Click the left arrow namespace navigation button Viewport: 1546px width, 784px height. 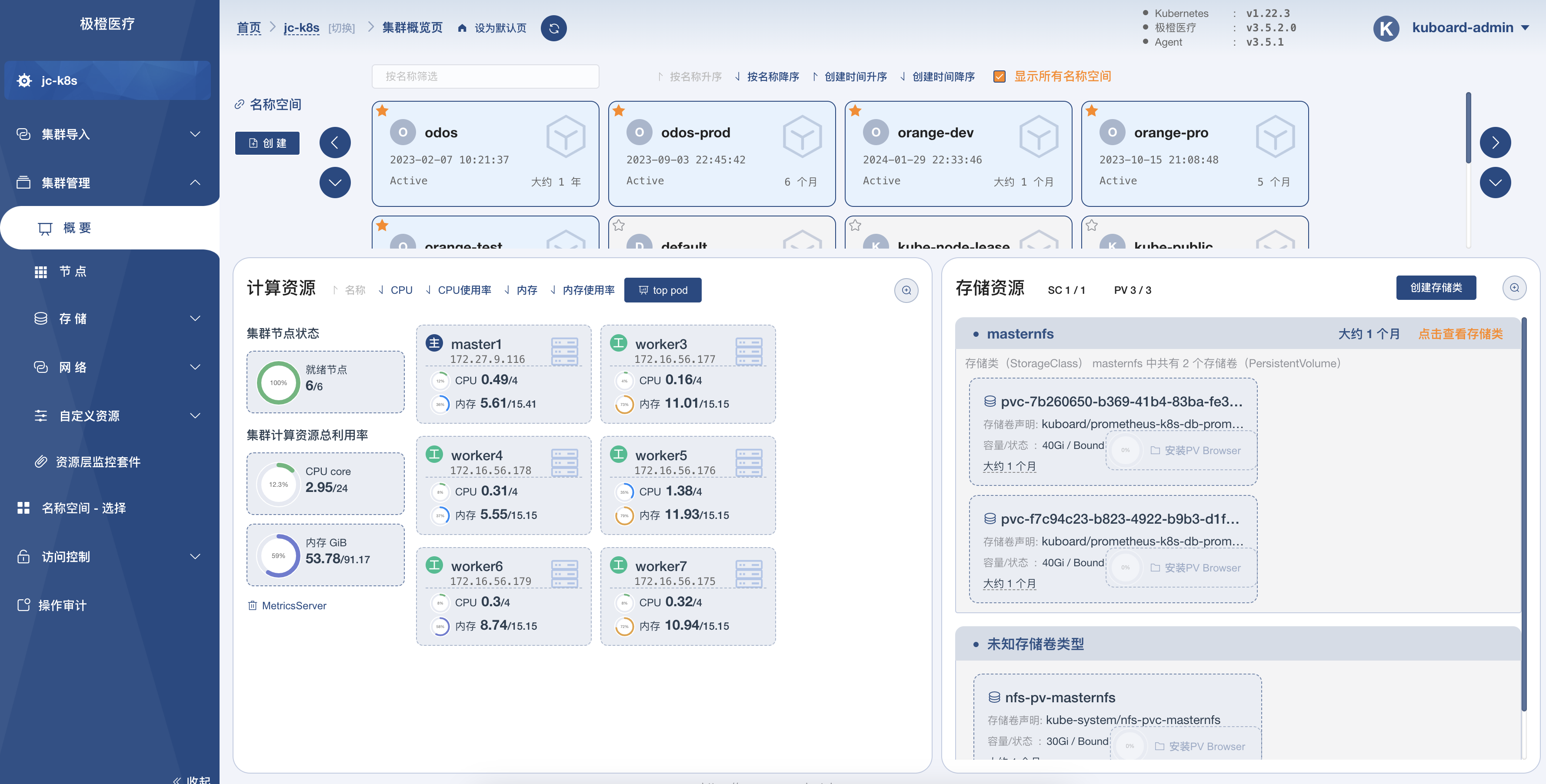pos(335,143)
